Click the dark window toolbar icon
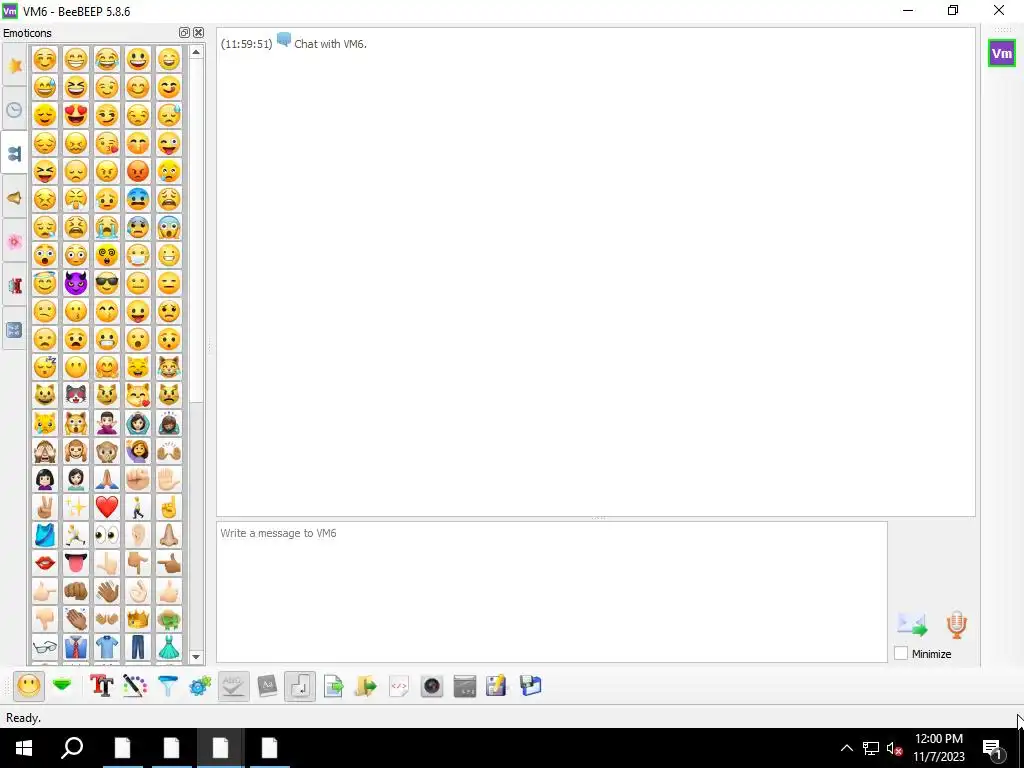Screen dimensions: 1024x768 click(x=464, y=686)
